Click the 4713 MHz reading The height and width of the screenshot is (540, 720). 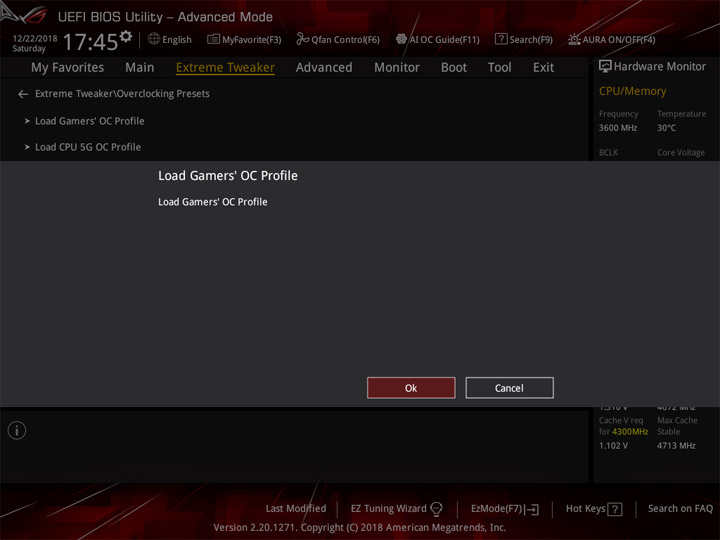pyautogui.click(x=676, y=446)
